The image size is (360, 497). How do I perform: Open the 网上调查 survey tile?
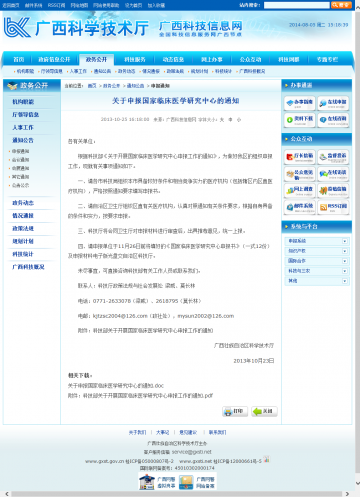click(300, 190)
